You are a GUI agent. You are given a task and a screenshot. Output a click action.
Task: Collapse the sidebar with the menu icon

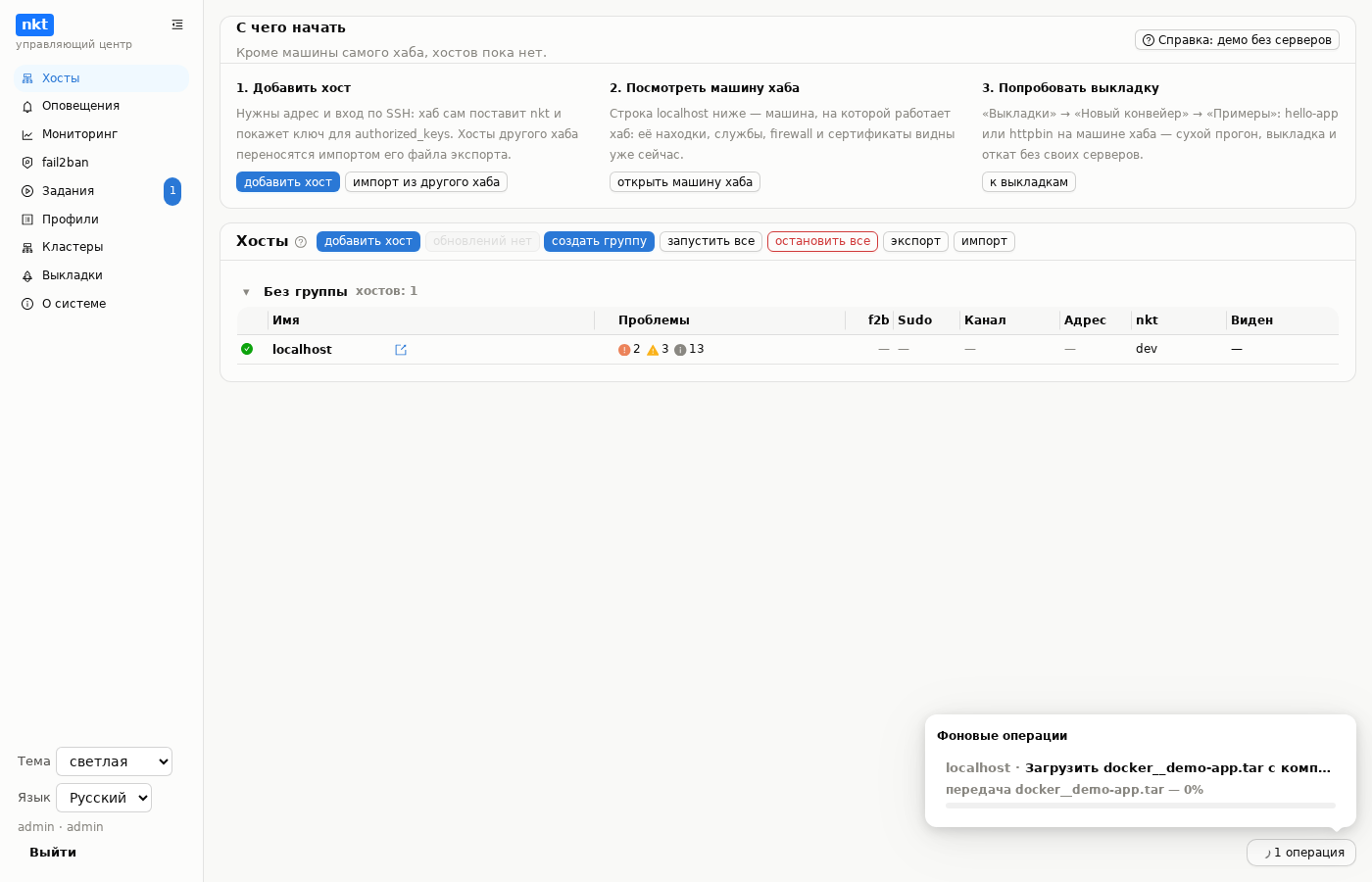click(x=177, y=24)
